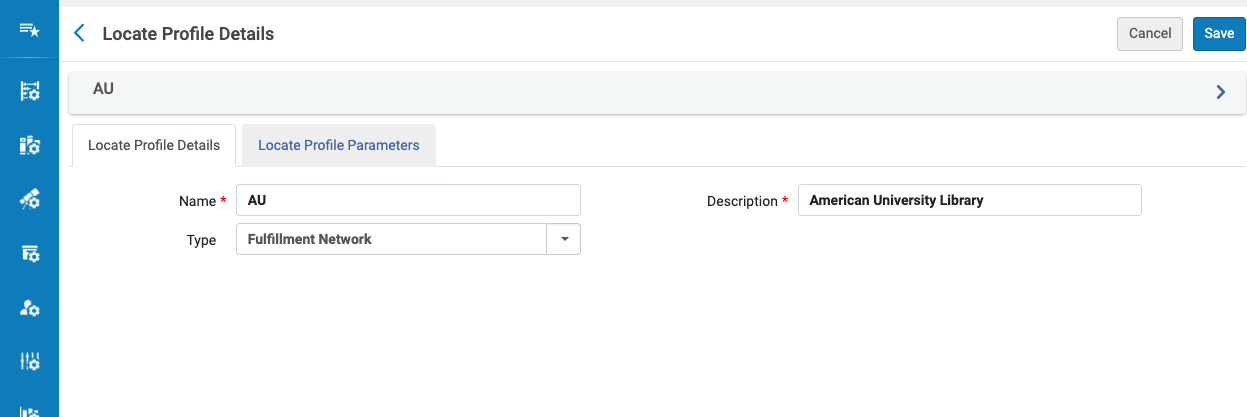This screenshot has height=417, width=1247.
Task: Select the Locate Profile Details tab
Action: pyautogui.click(x=154, y=145)
